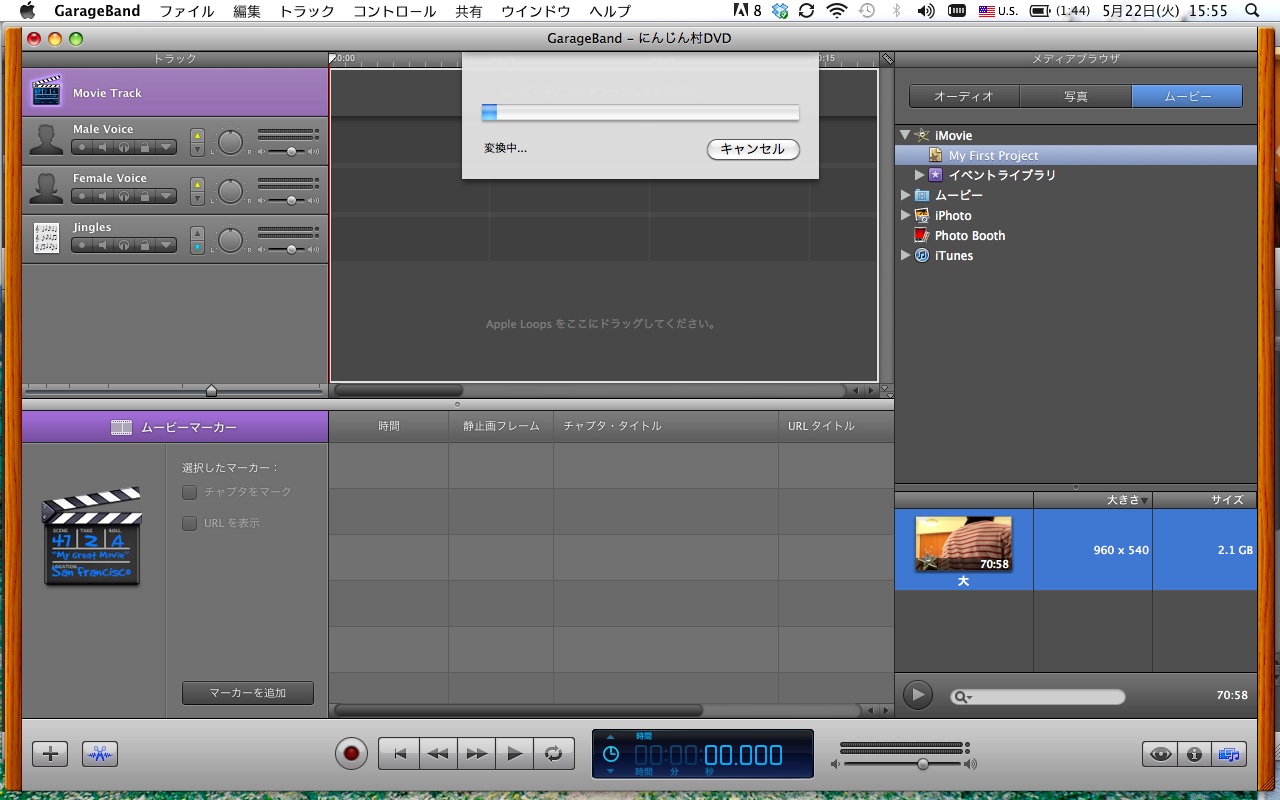The image size is (1280, 800).
Task: Open the loop browser eye button
Action: (x=1160, y=754)
